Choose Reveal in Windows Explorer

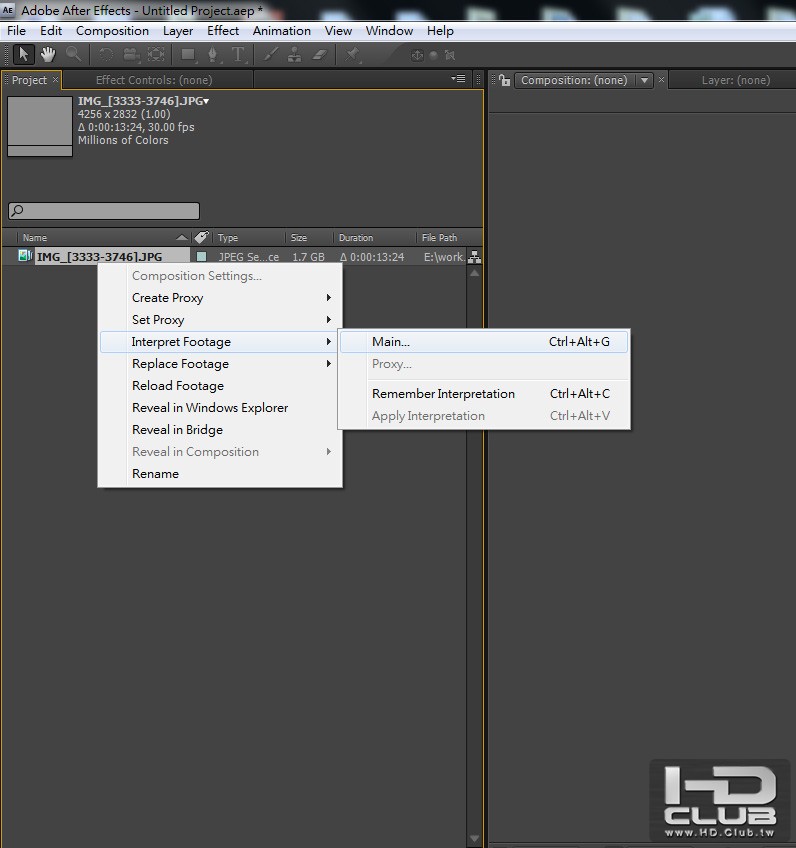[221, 408]
